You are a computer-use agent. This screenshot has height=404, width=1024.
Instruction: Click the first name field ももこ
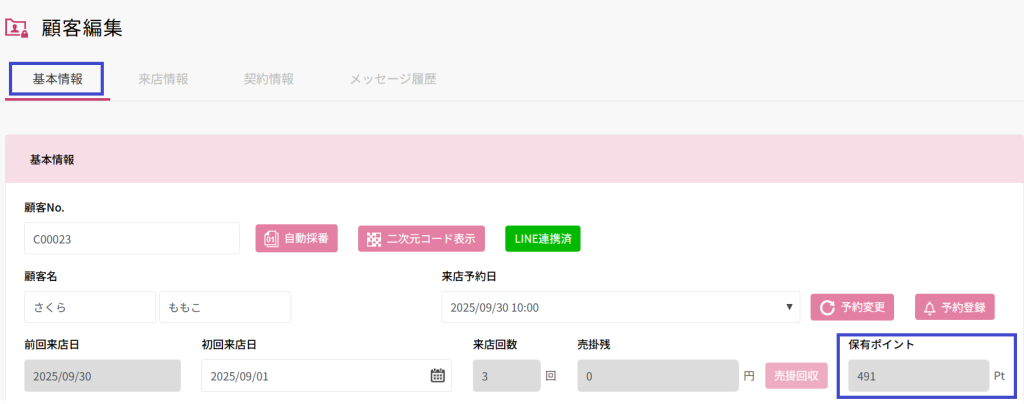[x=224, y=307]
